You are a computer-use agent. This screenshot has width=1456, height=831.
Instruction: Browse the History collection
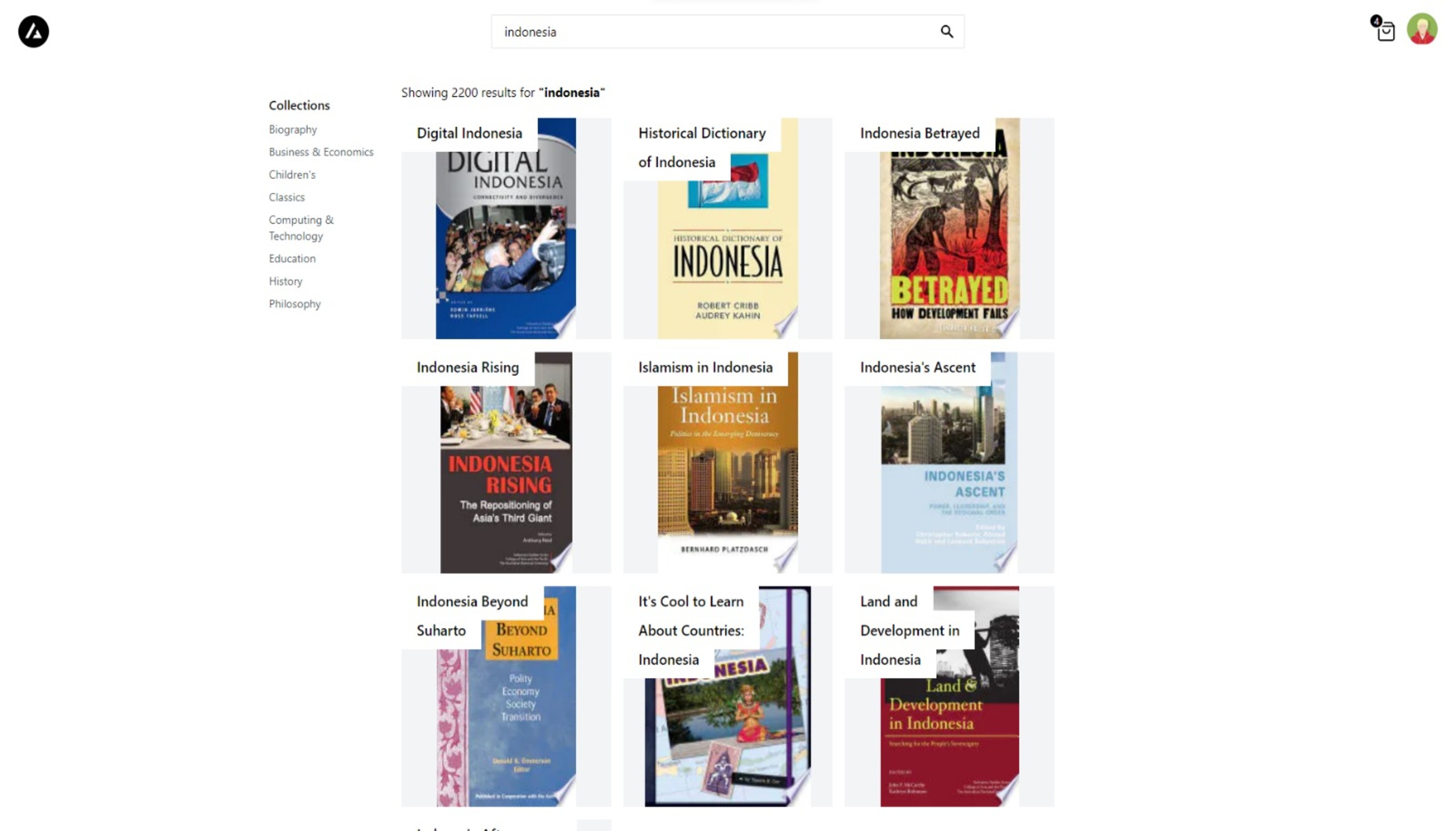[x=285, y=282]
